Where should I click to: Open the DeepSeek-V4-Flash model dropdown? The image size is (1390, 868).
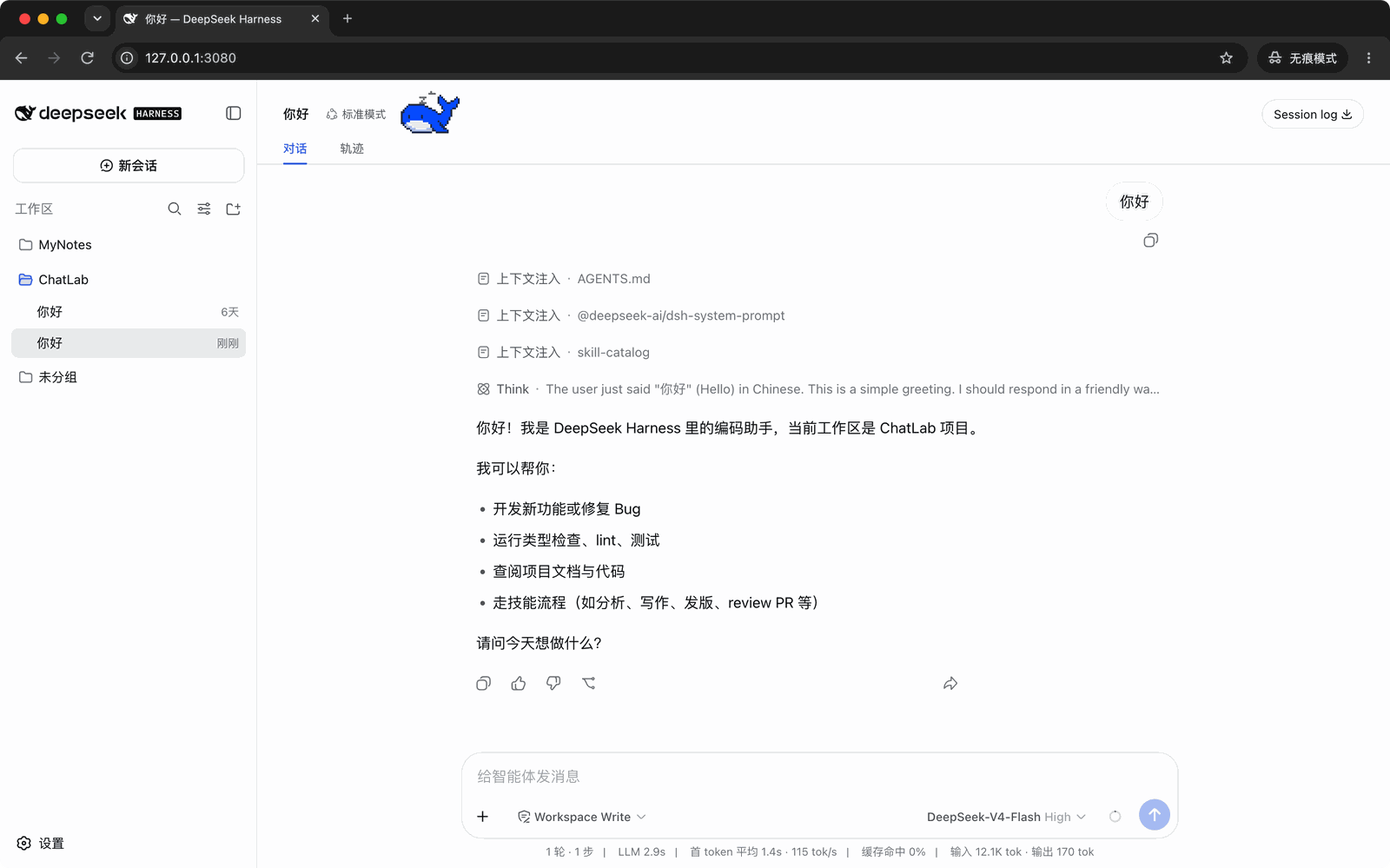click(x=1006, y=817)
